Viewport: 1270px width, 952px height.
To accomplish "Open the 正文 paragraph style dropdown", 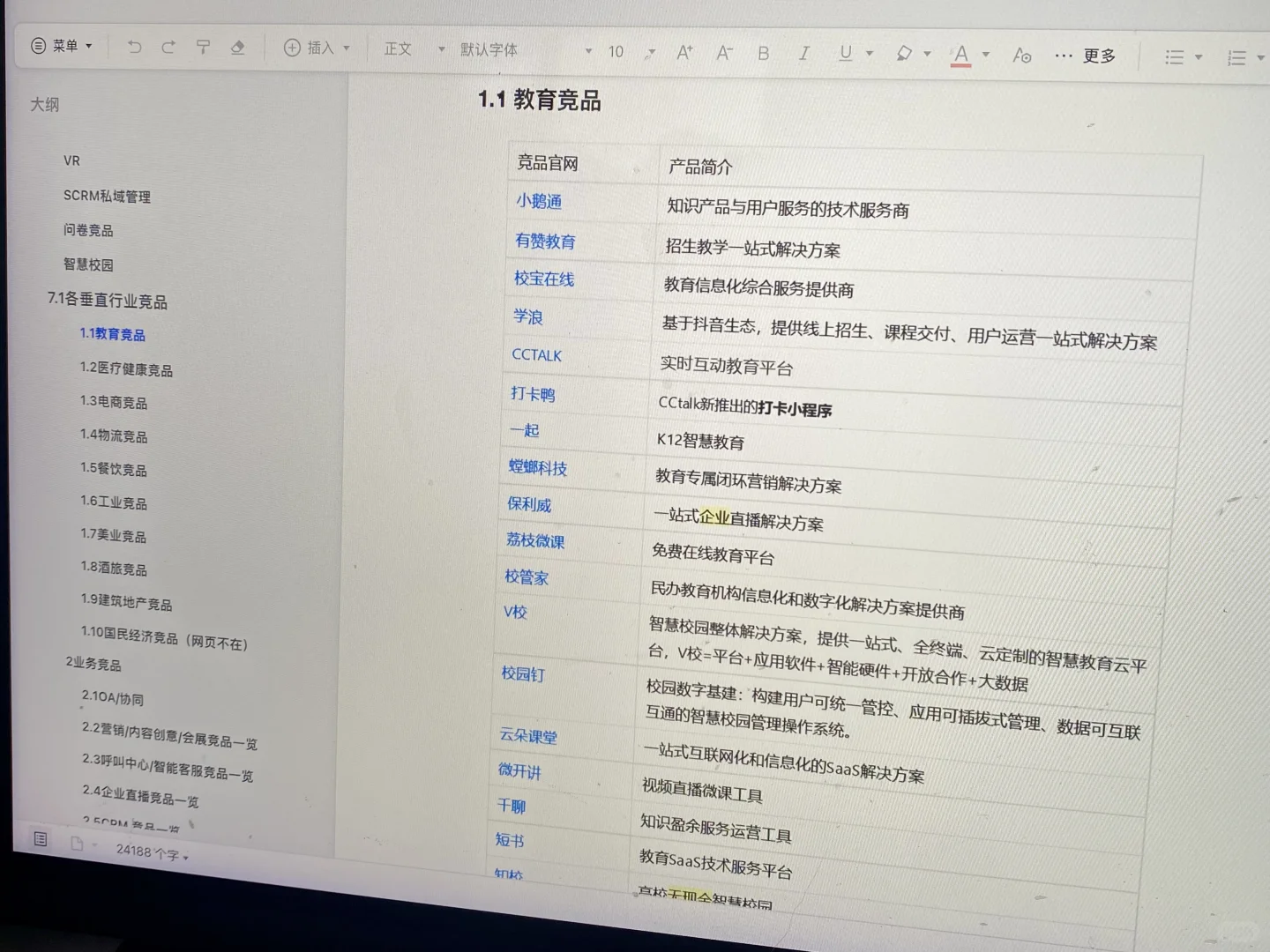I will [399, 49].
